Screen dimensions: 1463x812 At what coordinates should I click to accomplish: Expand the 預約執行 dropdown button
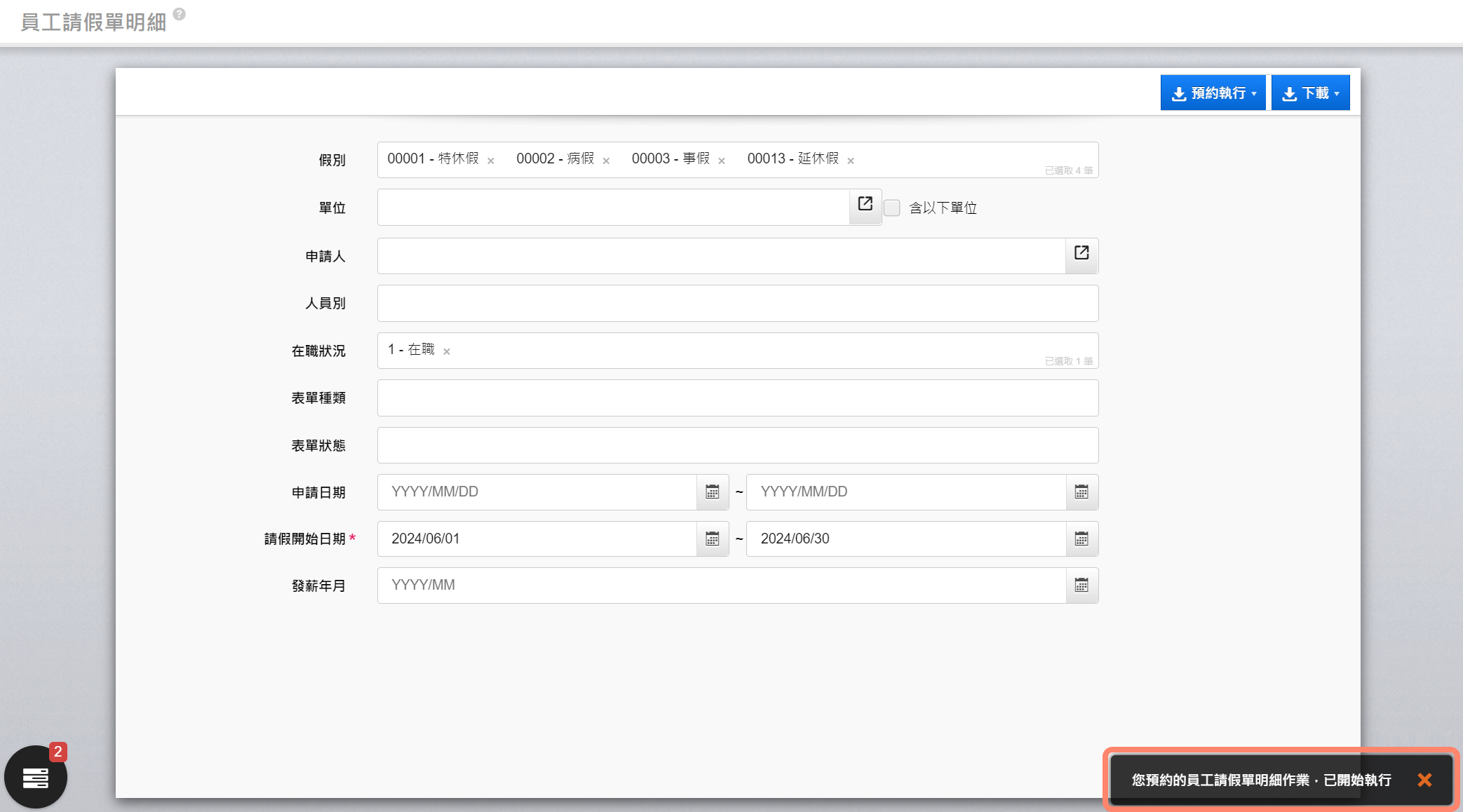click(1213, 93)
